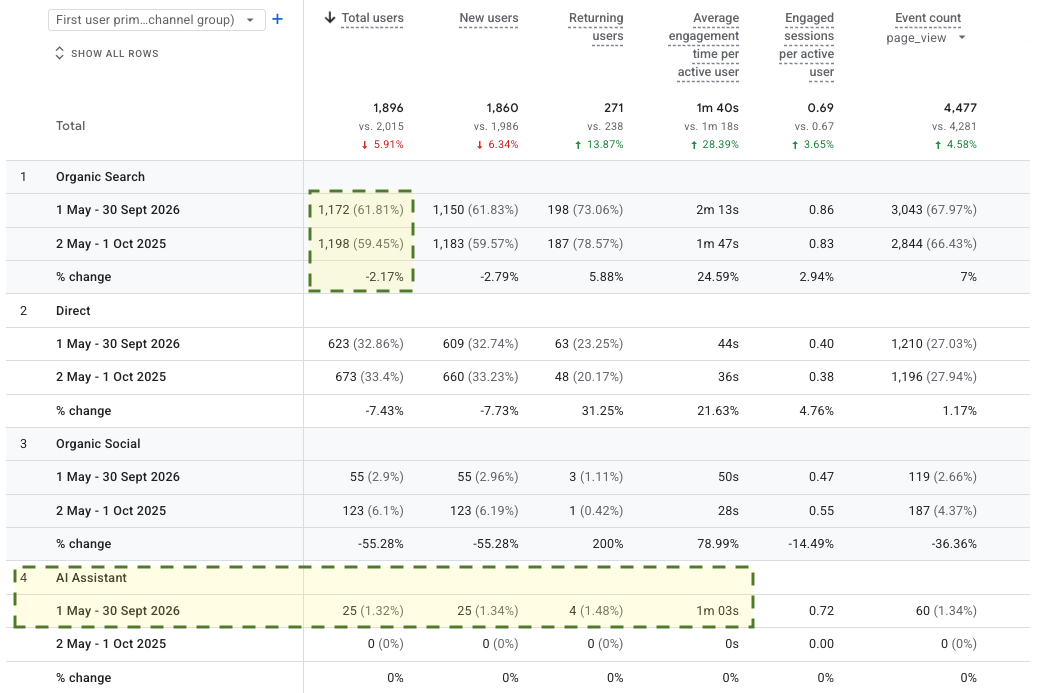
Task: Click Organic Social 2025 total users 123 (6.1%)
Action: (x=373, y=510)
